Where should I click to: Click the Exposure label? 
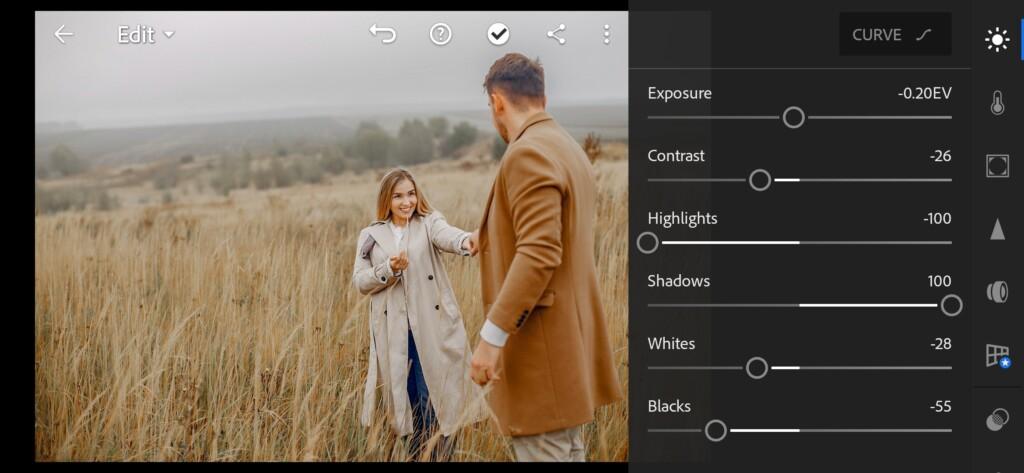(x=679, y=93)
